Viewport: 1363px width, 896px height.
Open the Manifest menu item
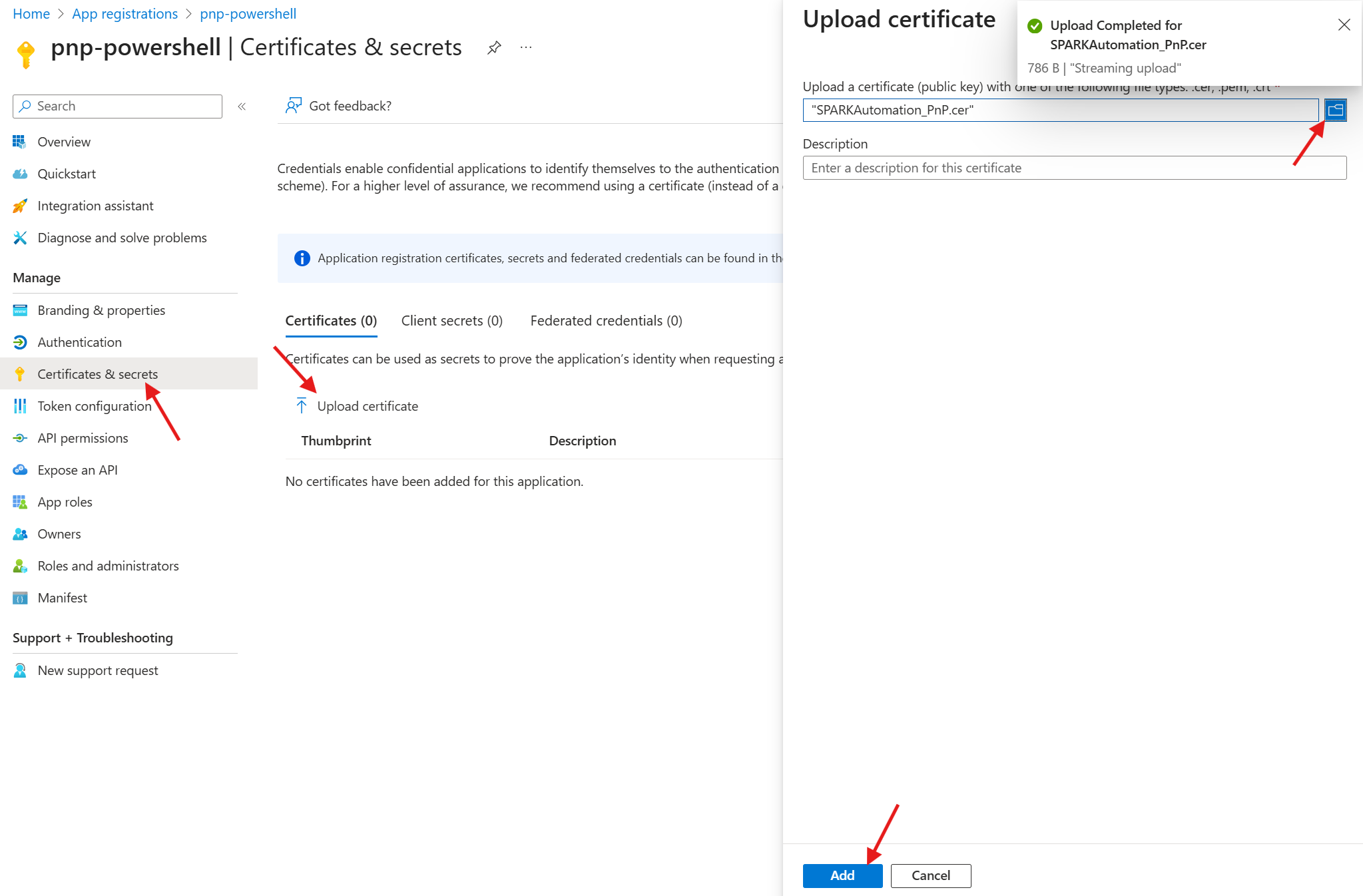pos(62,598)
